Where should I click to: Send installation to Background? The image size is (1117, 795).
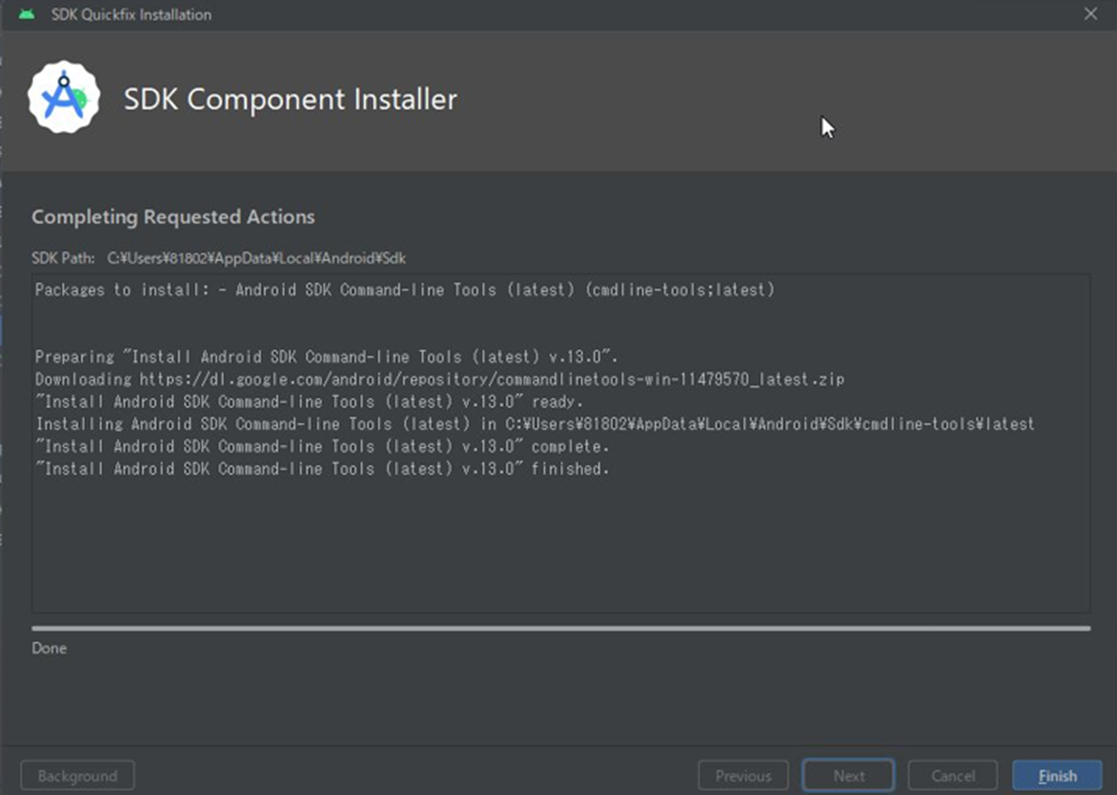[x=77, y=775]
